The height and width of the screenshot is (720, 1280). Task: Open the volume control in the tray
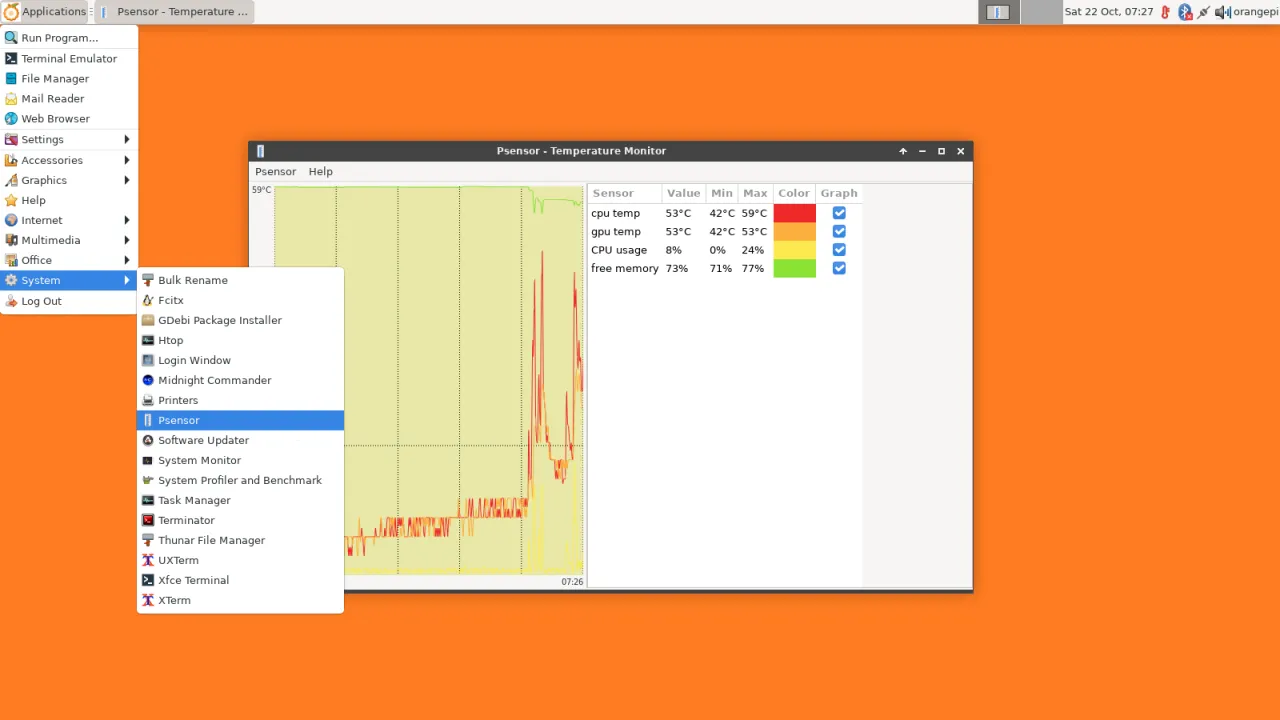(x=1222, y=11)
